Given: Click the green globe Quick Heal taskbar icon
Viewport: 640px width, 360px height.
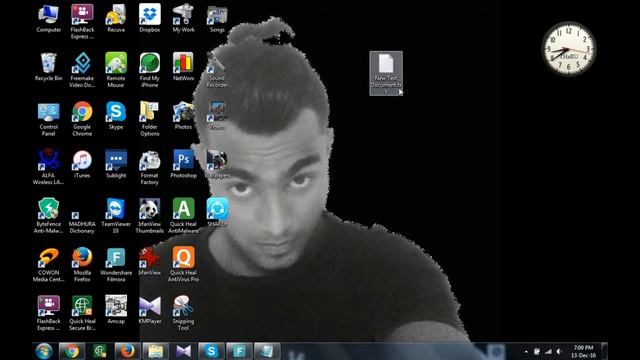Looking at the screenshot, I should click(100, 351).
